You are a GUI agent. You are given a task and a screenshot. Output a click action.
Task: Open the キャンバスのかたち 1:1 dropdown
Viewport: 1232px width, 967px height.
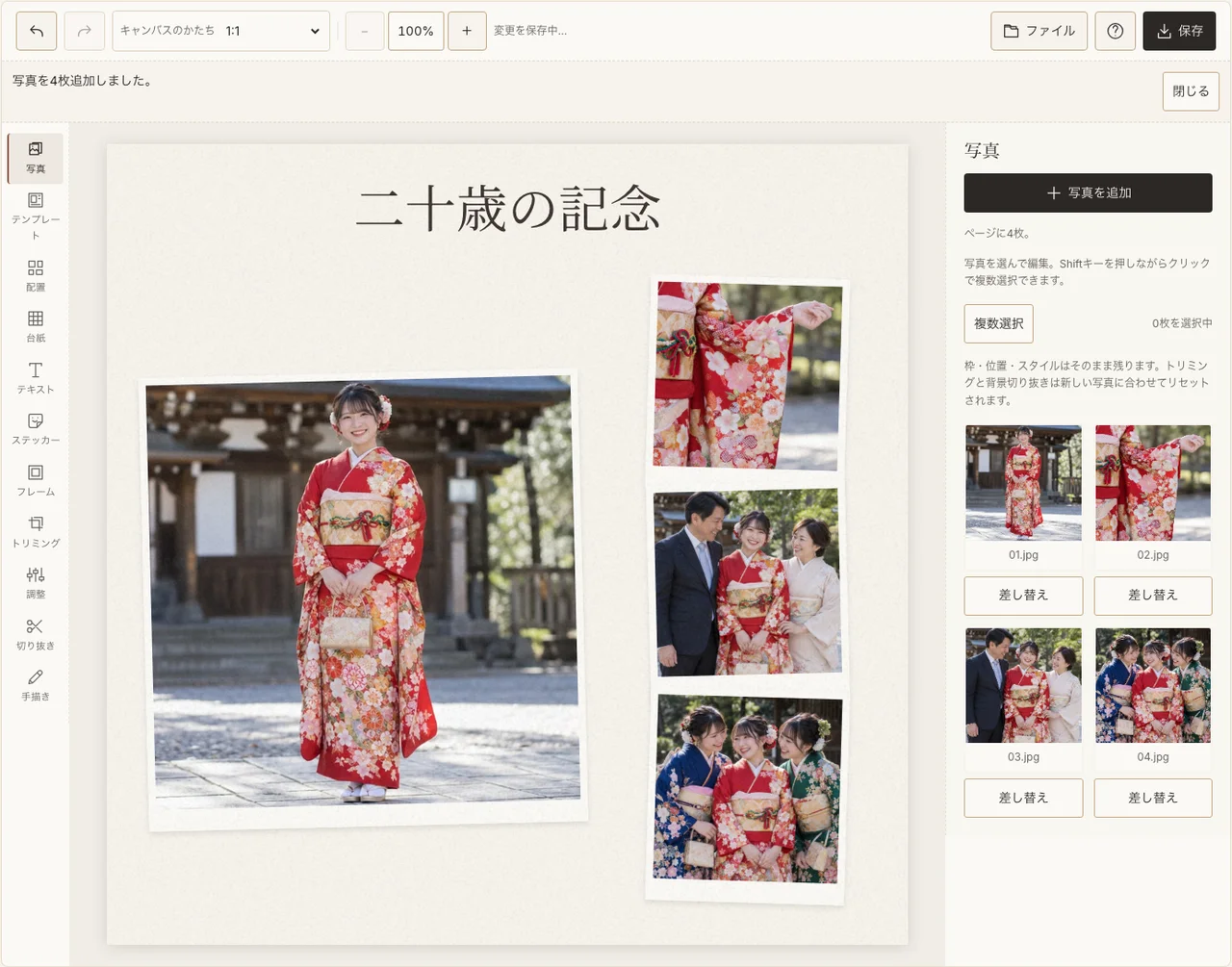tap(221, 31)
